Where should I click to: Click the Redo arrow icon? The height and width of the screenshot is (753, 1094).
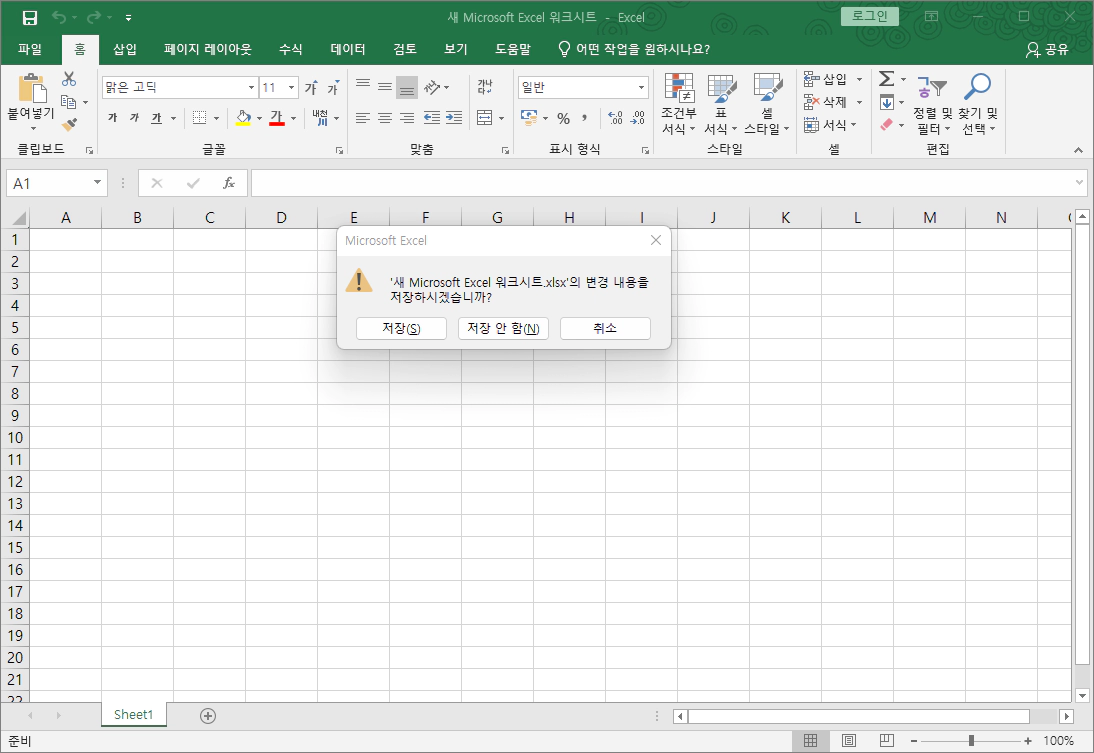(94, 17)
